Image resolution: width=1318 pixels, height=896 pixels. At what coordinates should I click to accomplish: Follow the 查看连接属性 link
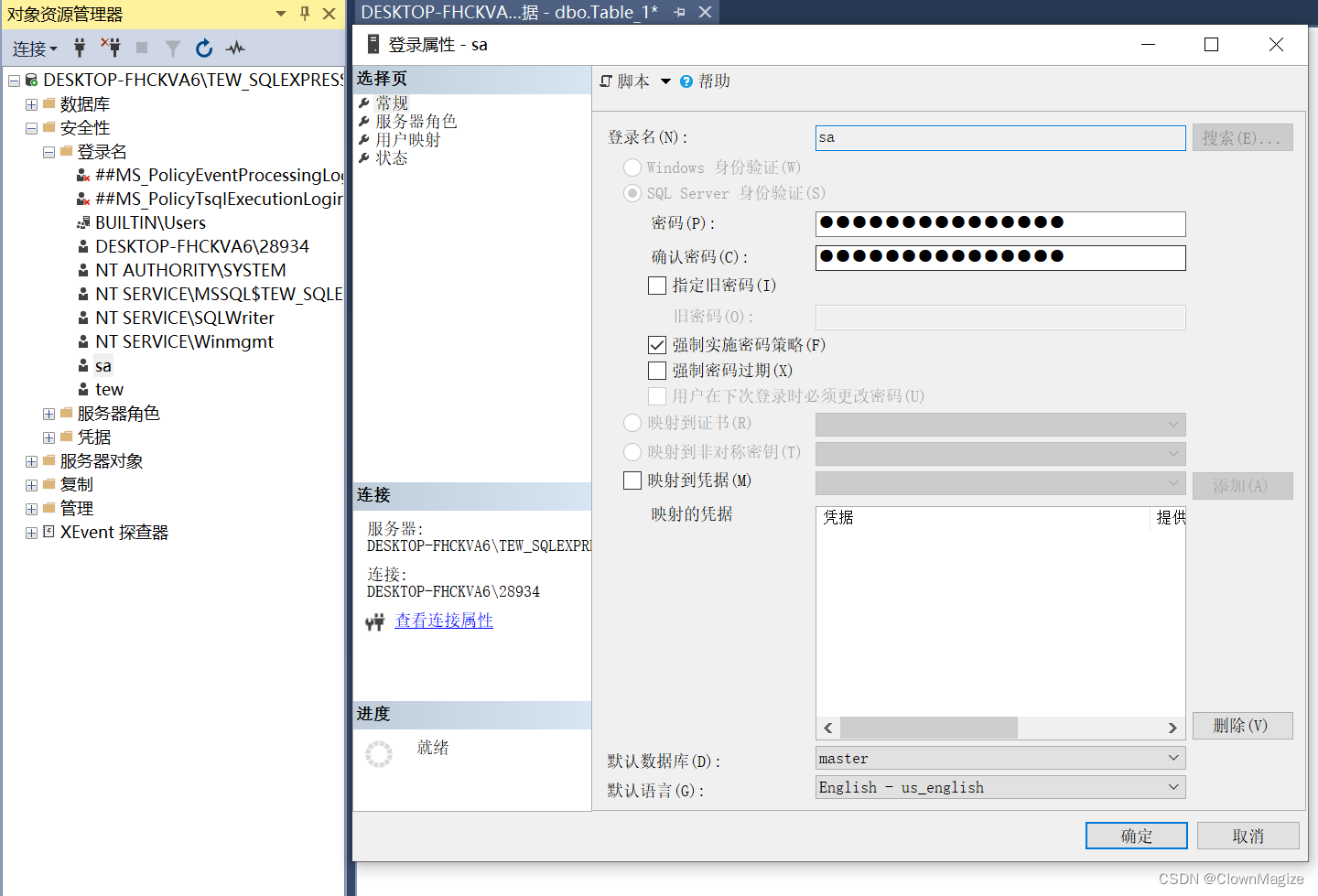point(444,621)
